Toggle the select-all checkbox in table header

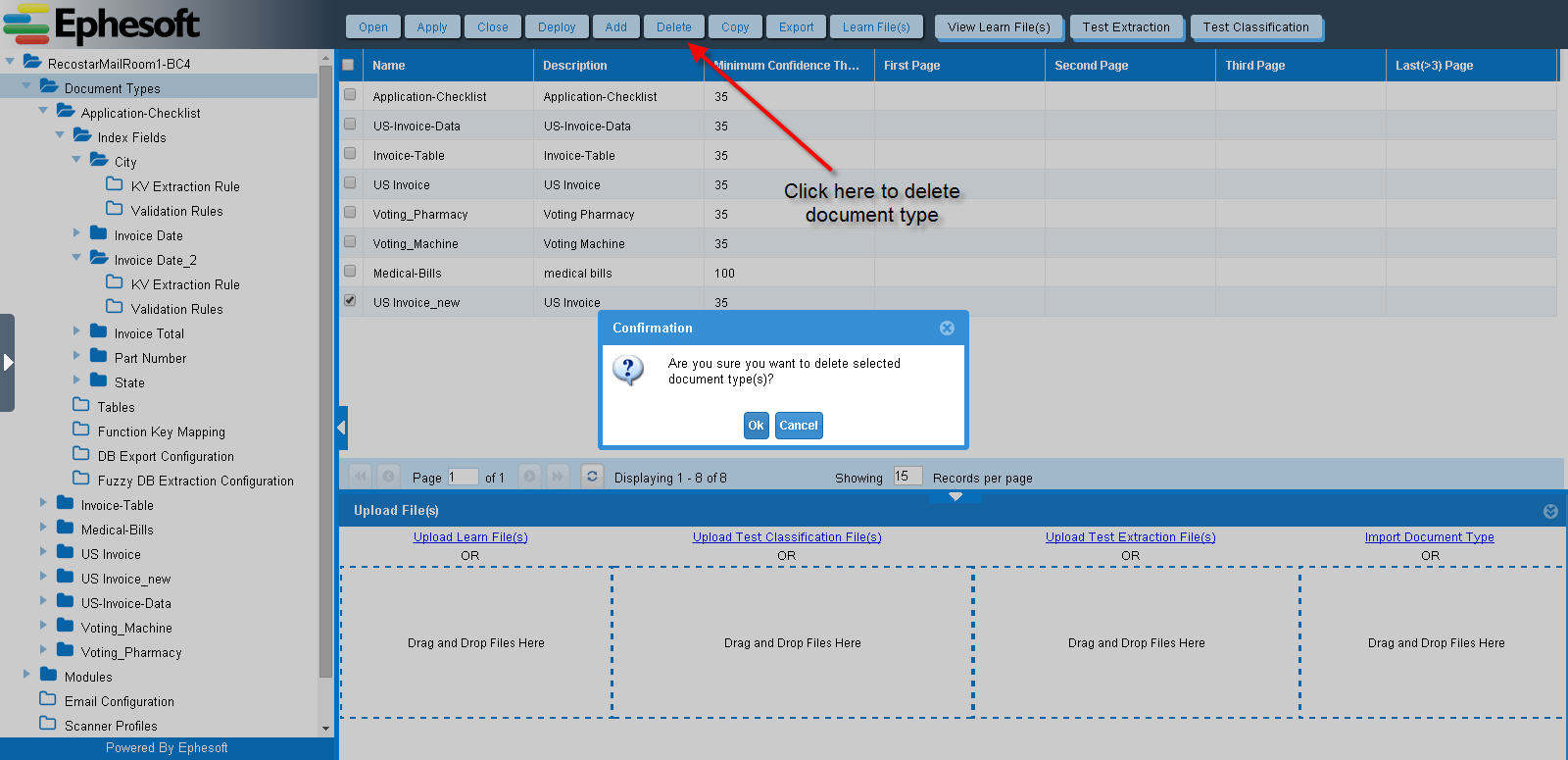pyautogui.click(x=348, y=65)
